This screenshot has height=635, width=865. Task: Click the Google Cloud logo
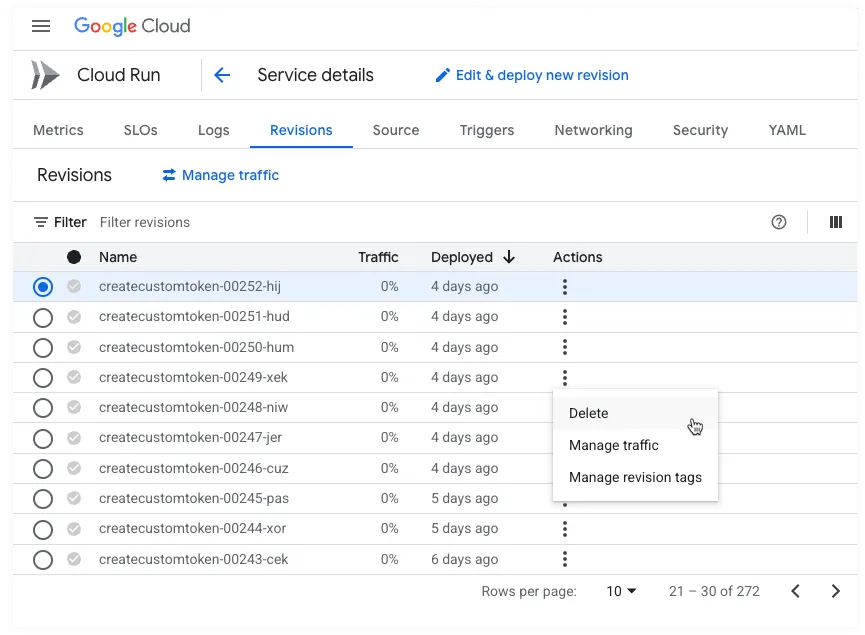[132, 26]
